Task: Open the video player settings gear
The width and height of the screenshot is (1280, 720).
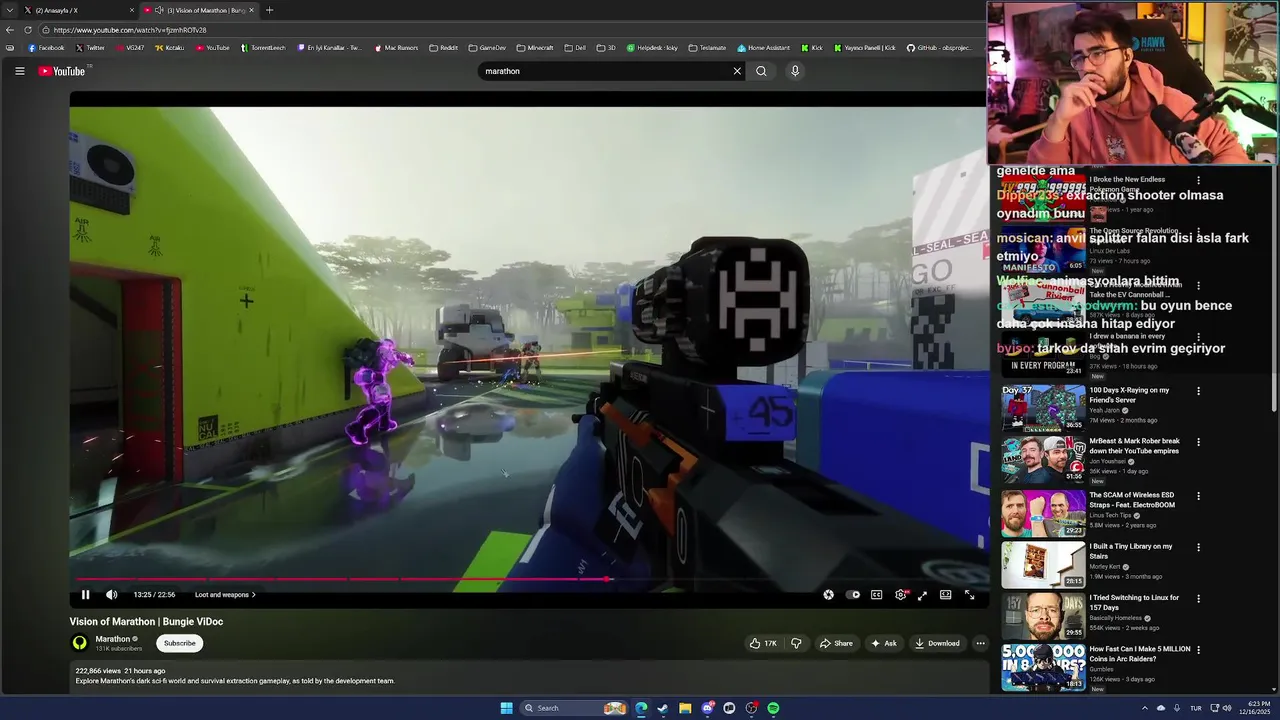Action: (901, 595)
